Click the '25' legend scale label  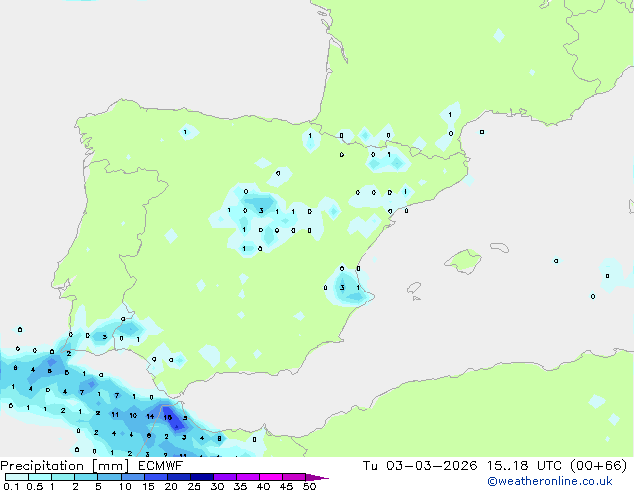tap(194, 486)
